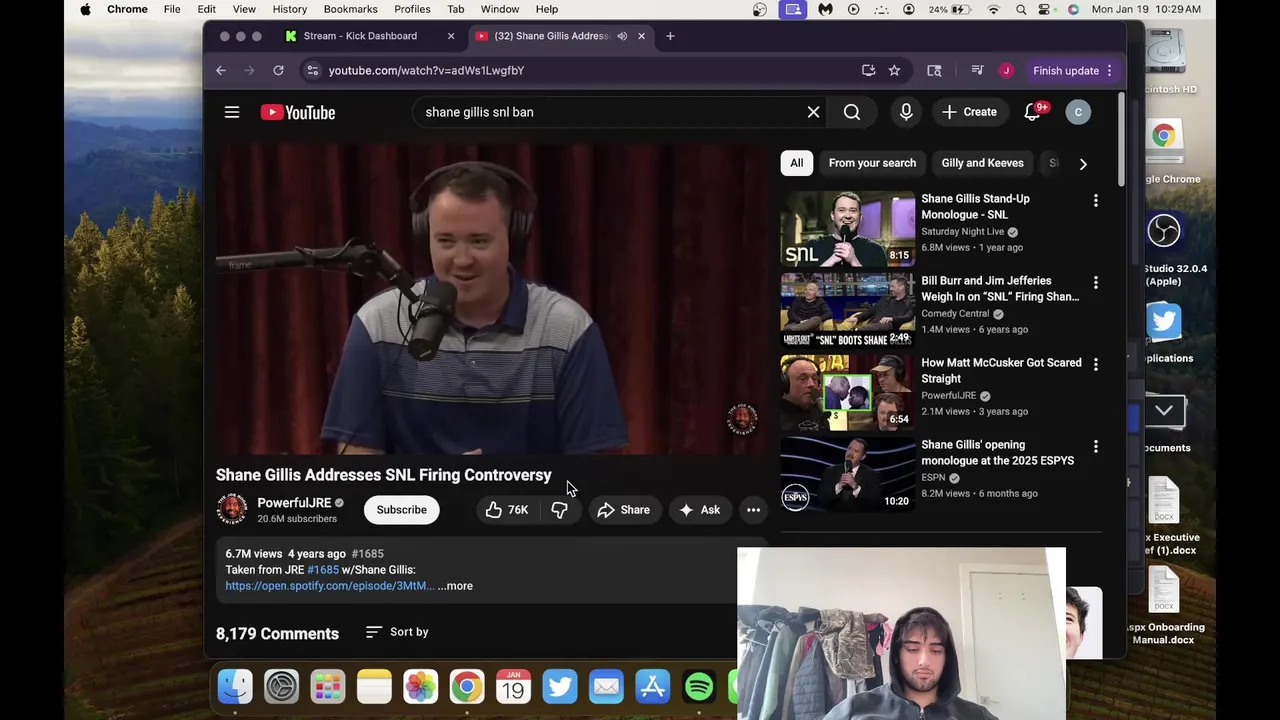Image resolution: width=1280 pixels, height=720 pixels.
Task: Bookmark this page with the star
Action: tap(894, 70)
